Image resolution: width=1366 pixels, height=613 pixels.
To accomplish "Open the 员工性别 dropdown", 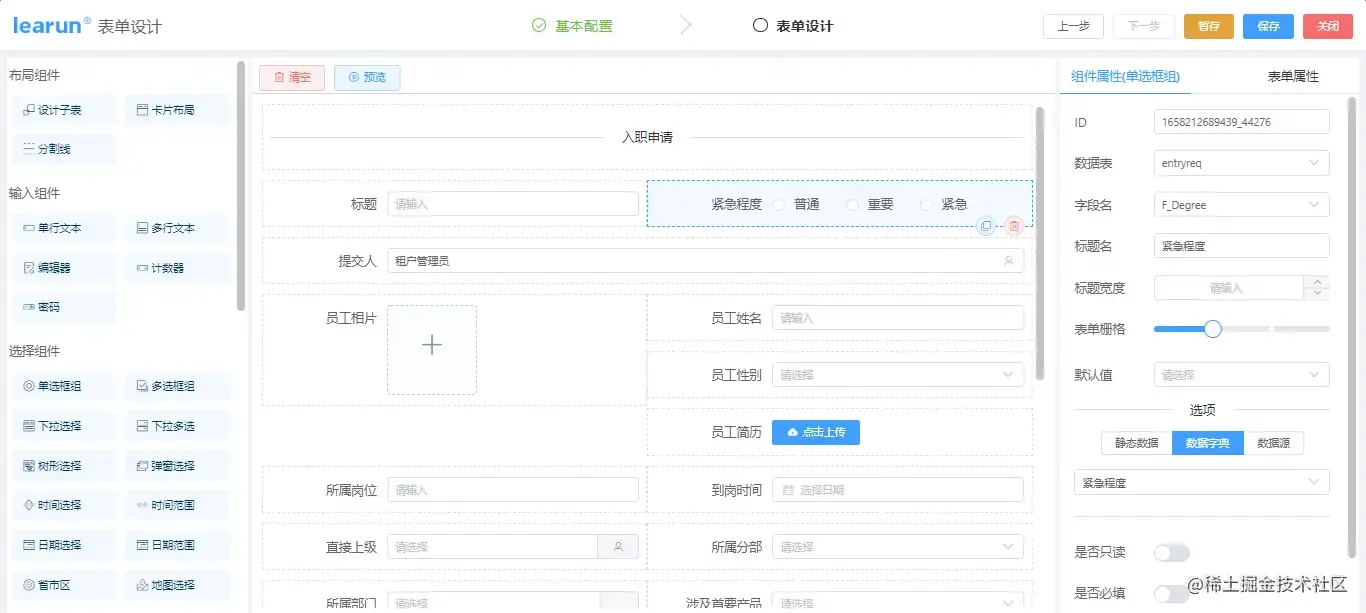I will tap(898, 375).
